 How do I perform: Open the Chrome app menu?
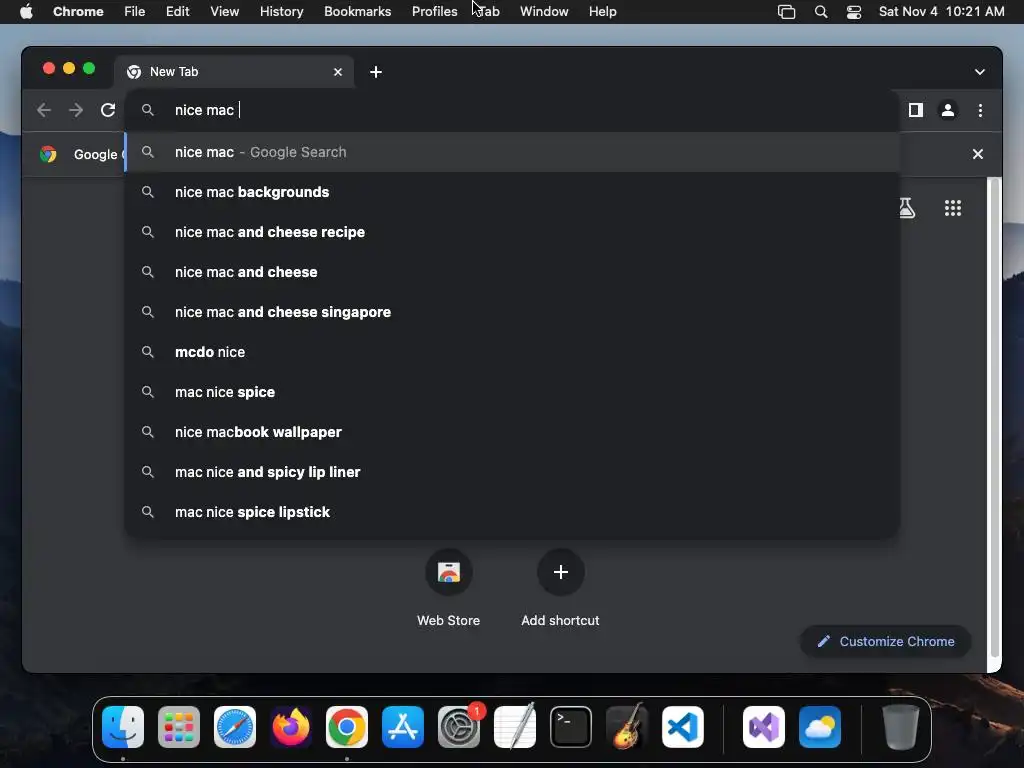pyautogui.click(x=78, y=11)
